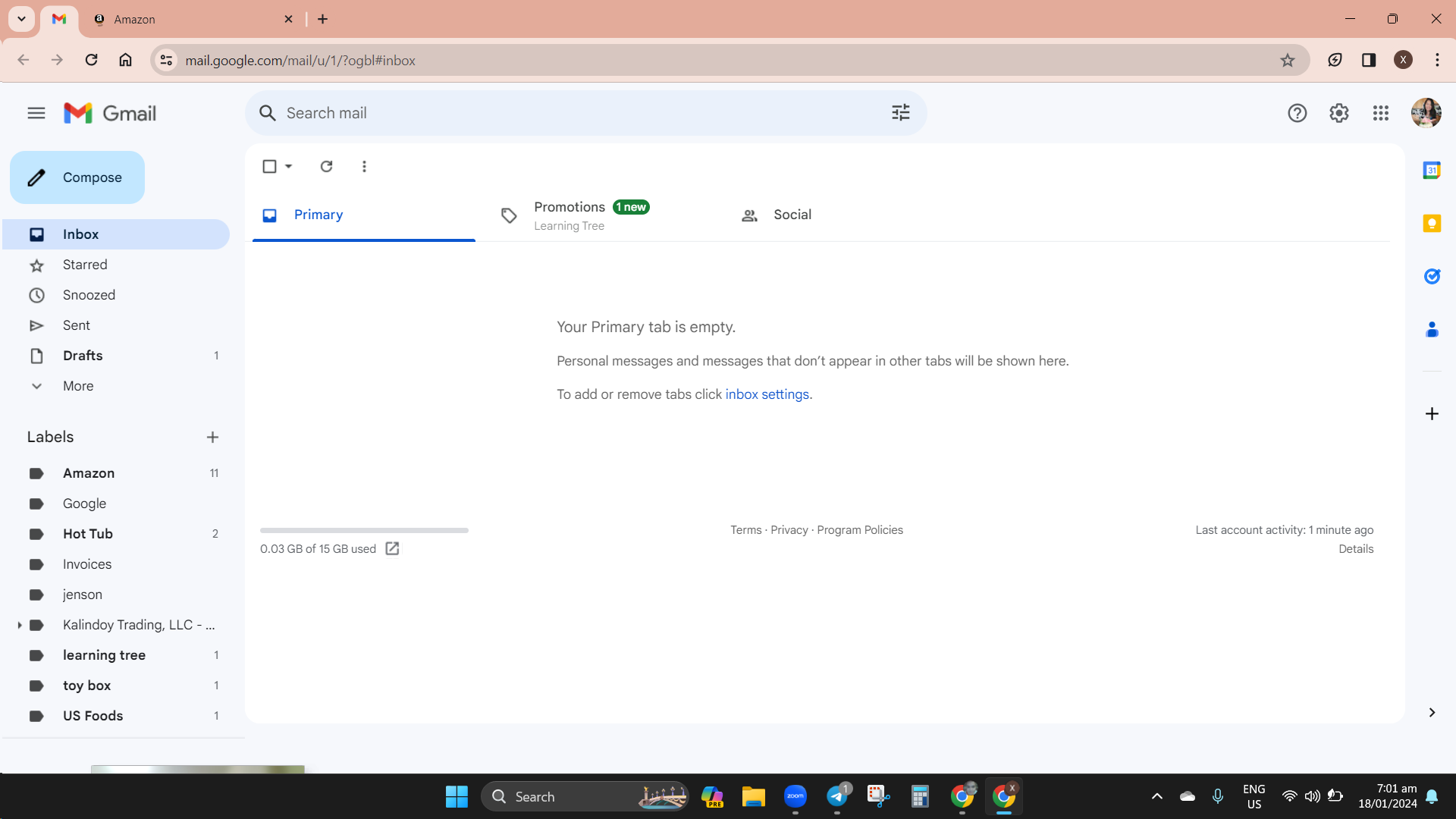Open Gmail Settings gear icon
Screen dimensions: 1456x819
pos(1338,113)
